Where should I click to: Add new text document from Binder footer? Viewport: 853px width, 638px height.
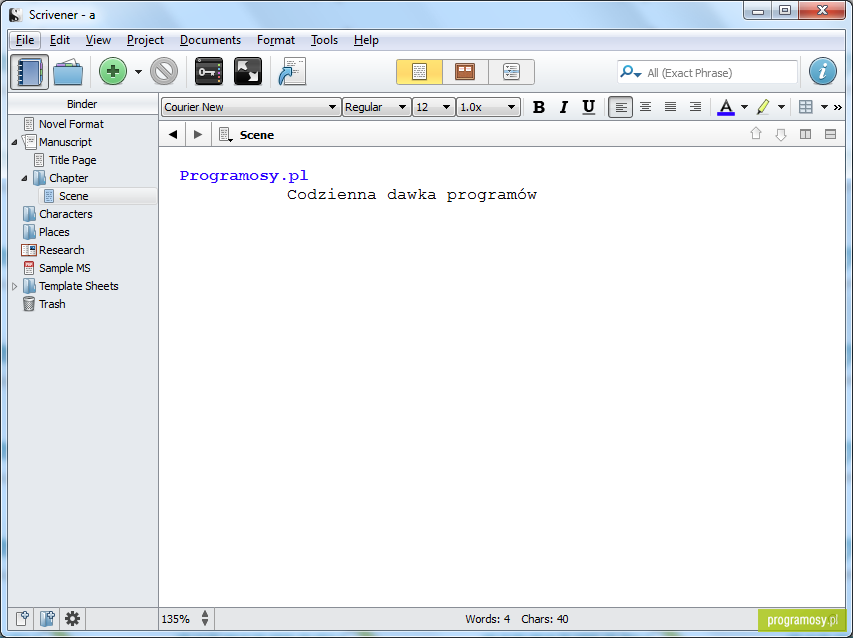pos(22,618)
